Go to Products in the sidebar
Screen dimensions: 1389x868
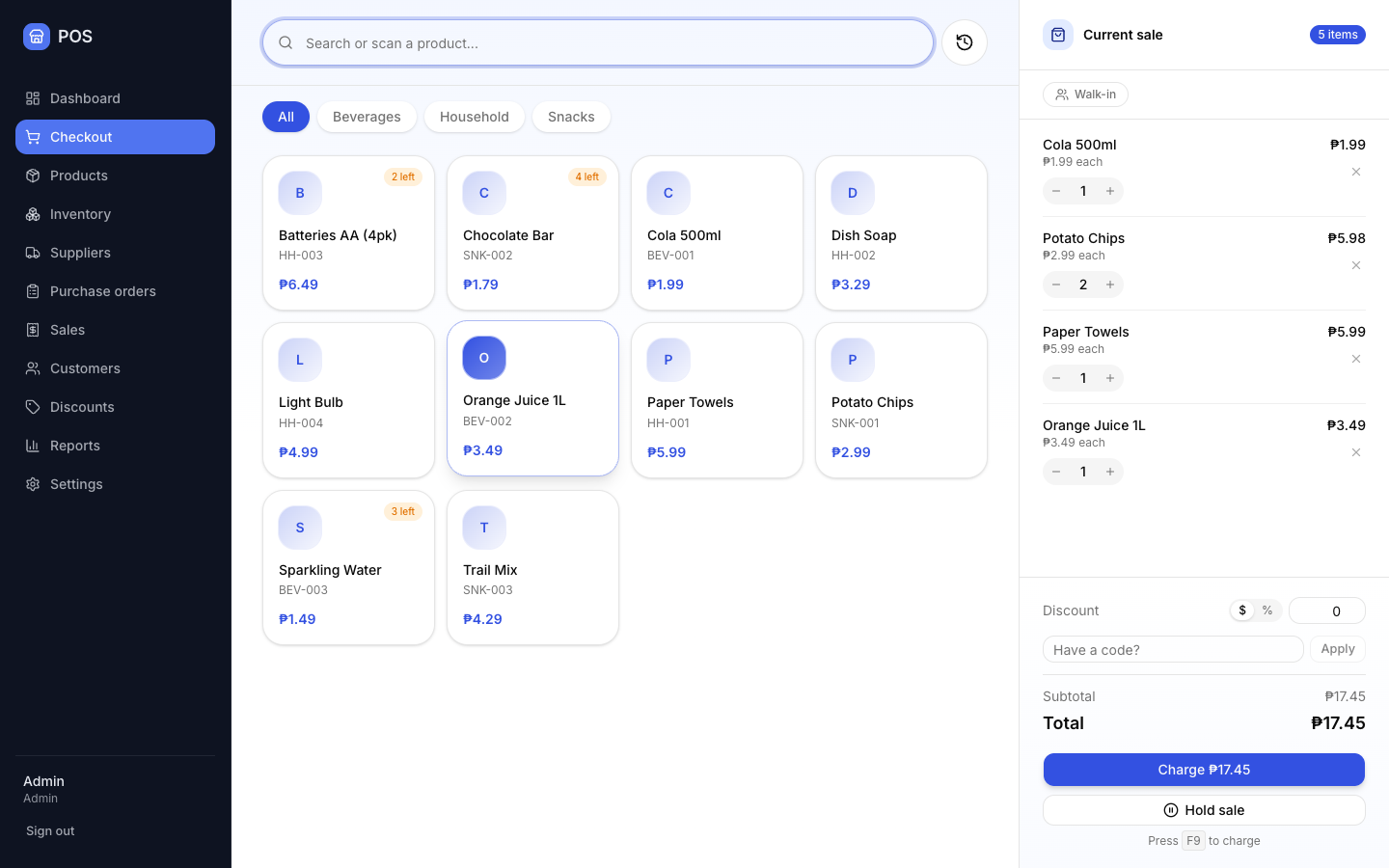115,176
